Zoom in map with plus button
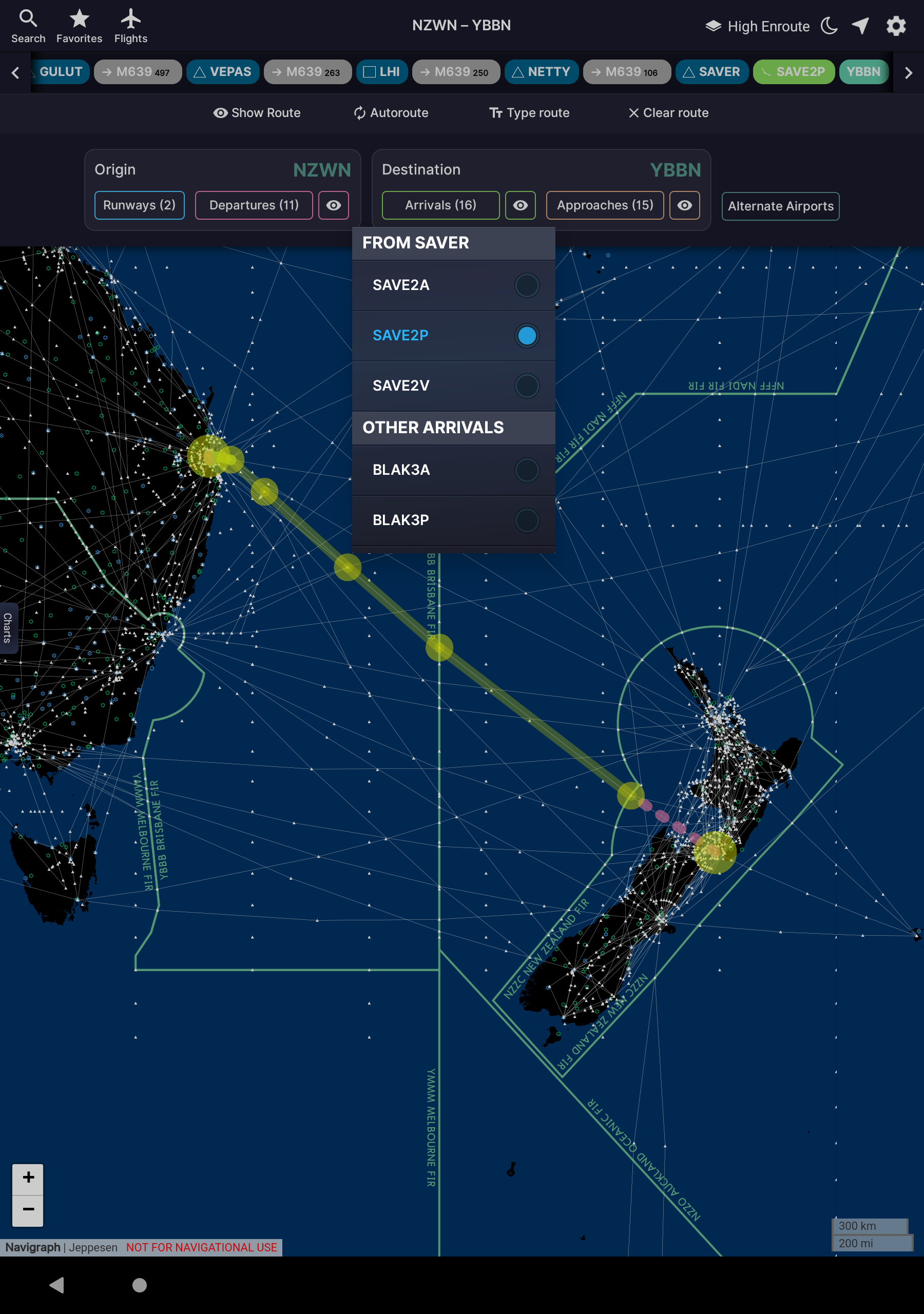The width and height of the screenshot is (924, 1314). pyautogui.click(x=28, y=1179)
